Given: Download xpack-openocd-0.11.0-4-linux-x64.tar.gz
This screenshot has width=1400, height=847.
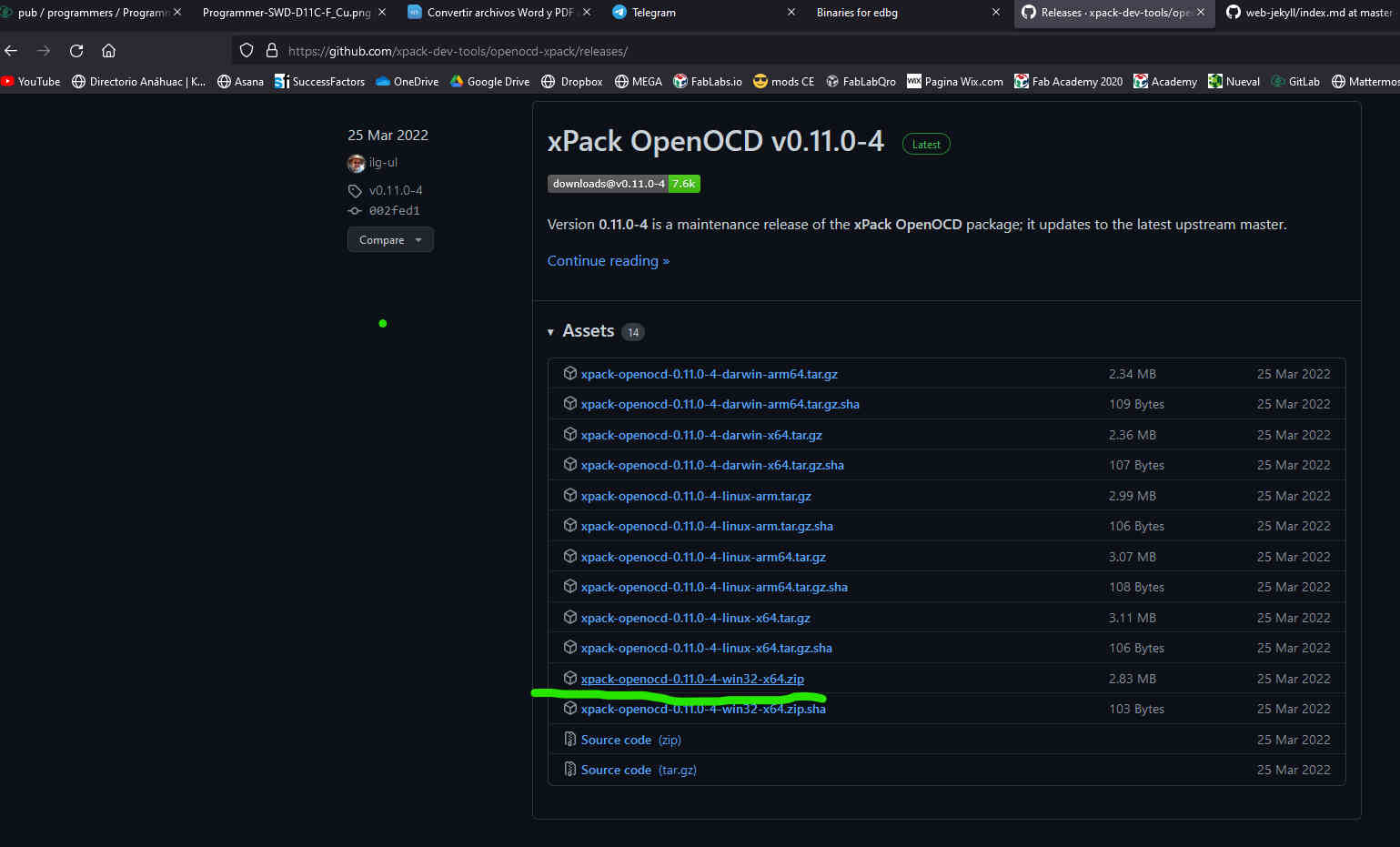Looking at the screenshot, I should click(695, 618).
